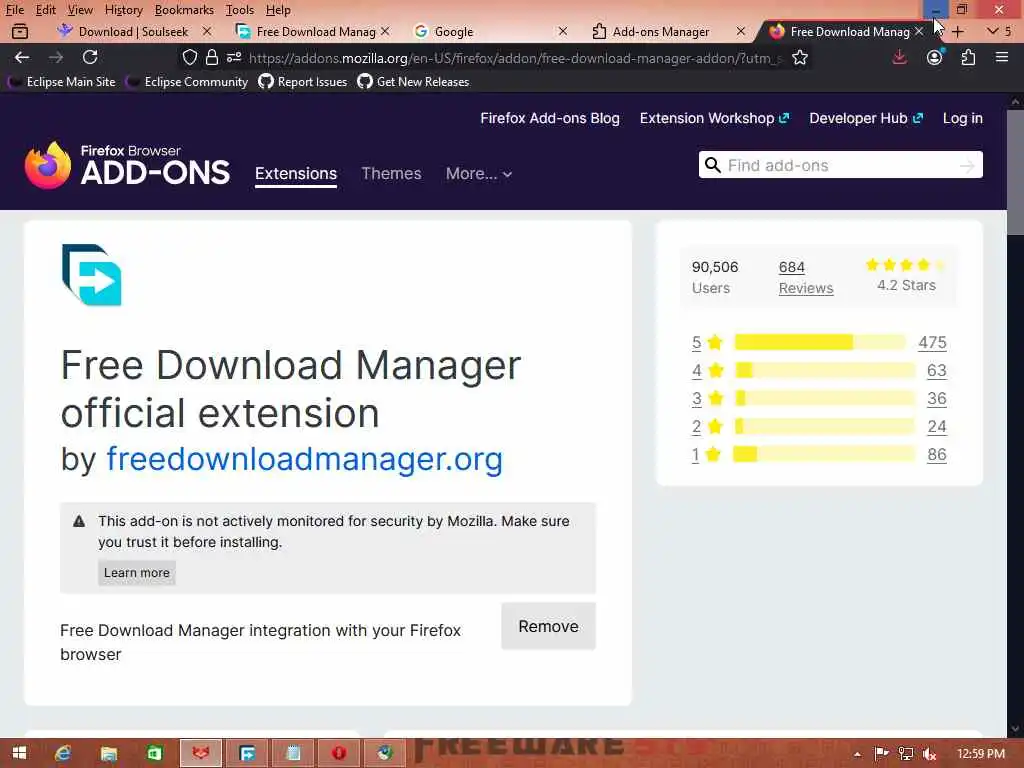The image size is (1024, 768).
Task: Go back to the previous page
Action: tap(22, 57)
